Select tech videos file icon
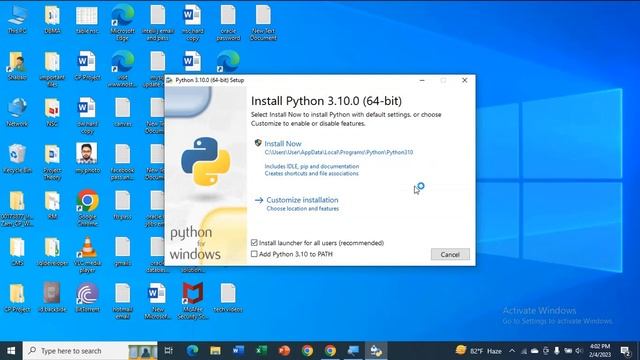 228,298
